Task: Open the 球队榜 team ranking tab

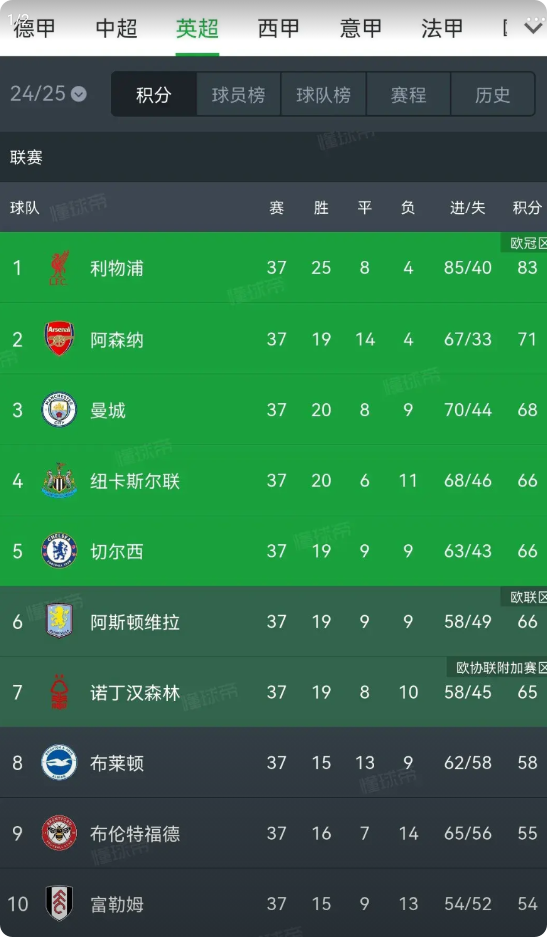Action: click(323, 94)
